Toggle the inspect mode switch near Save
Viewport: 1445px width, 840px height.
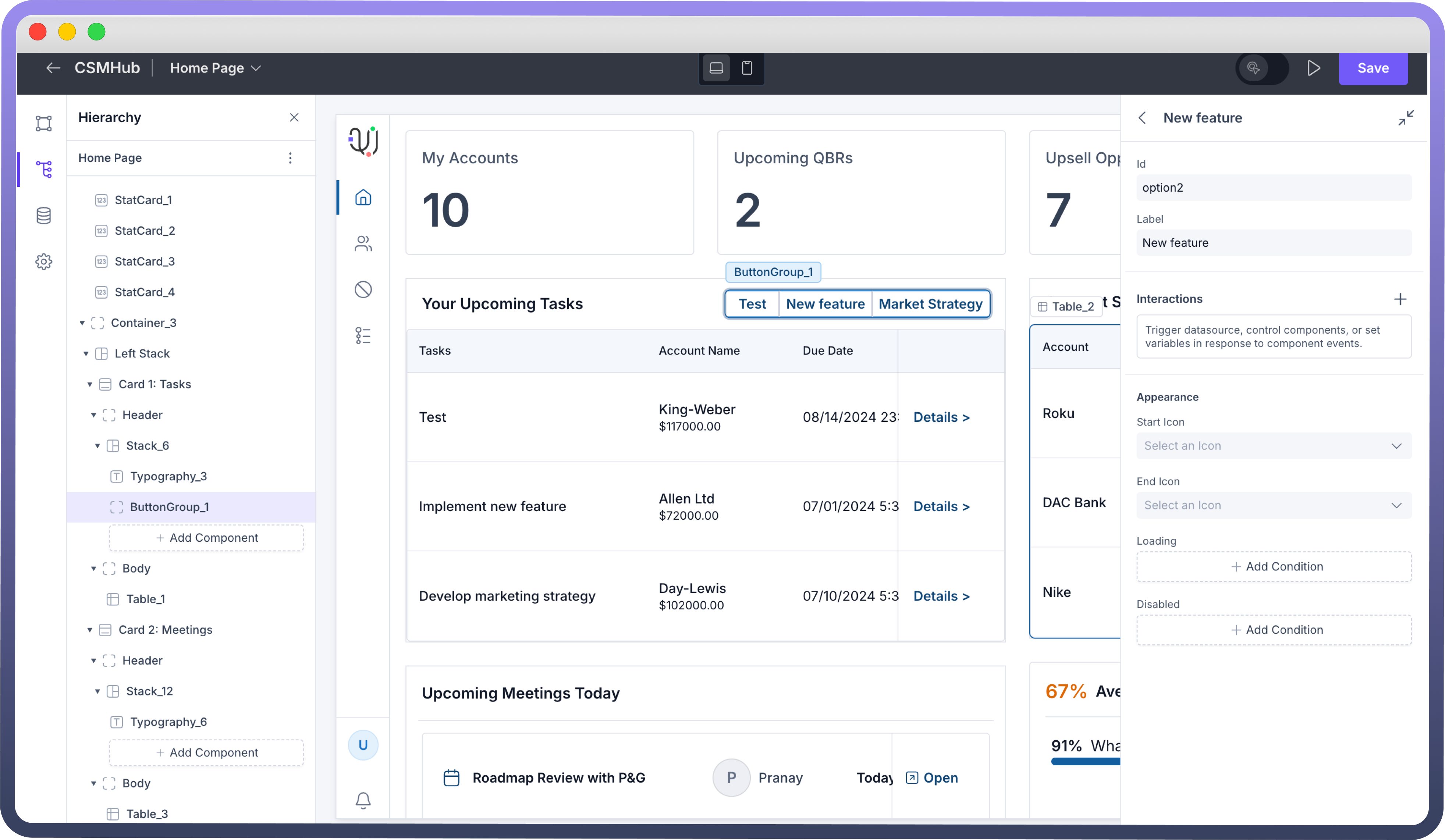[x=1261, y=68]
